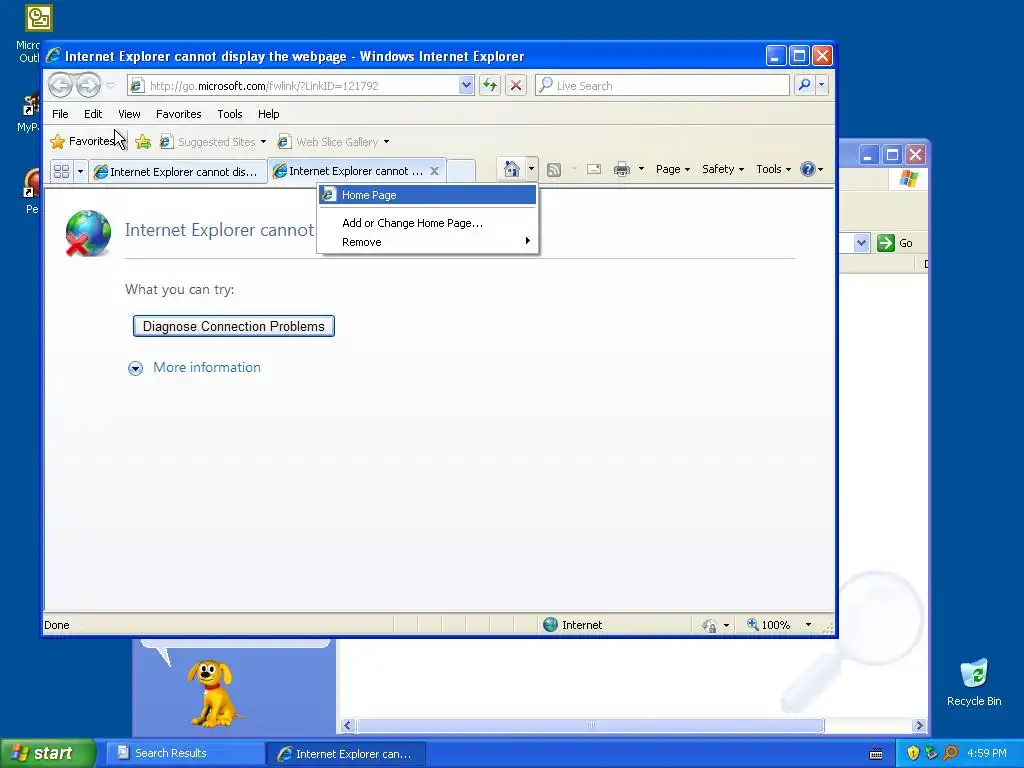1024x768 pixels.
Task: Switch to Search Results taskbar button
Action: point(184,753)
